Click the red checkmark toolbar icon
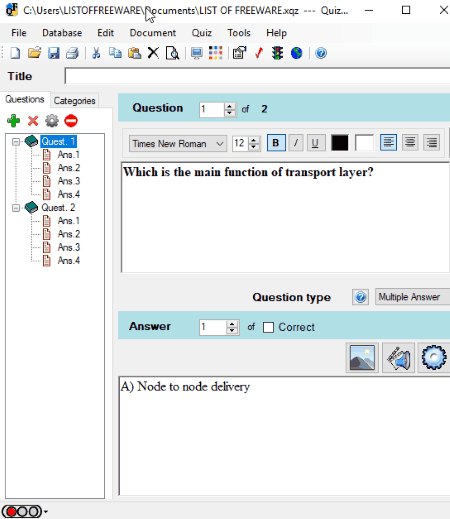Viewport: 450px width, 519px height. click(x=259, y=53)
